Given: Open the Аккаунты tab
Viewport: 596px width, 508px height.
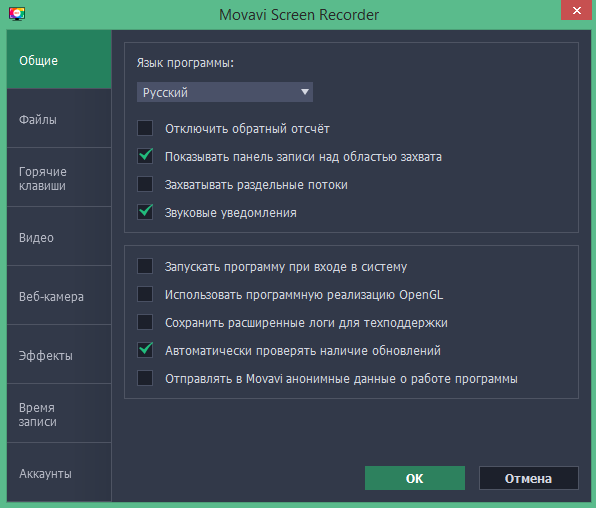Looking at the screenshot, I should click(59, 473).
